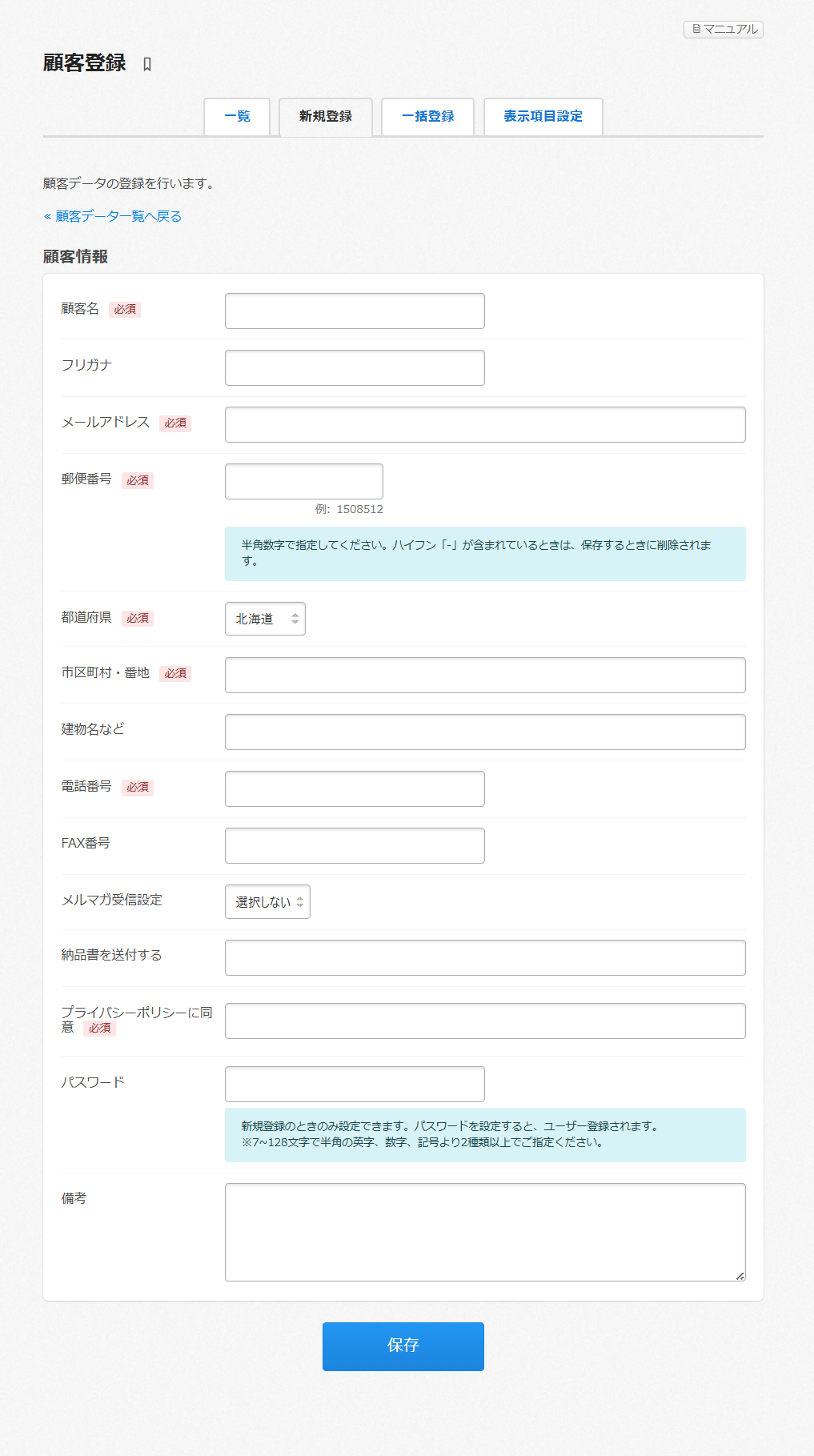
Task: Open the メルマガ受信設定 dropdown
Action: [x=267, y=902]
